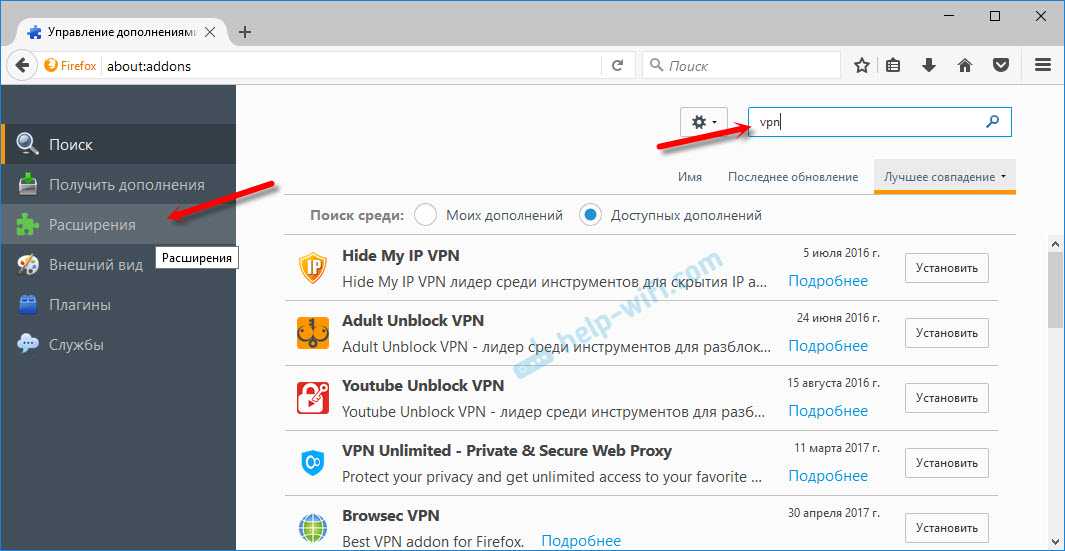
Task: Click the bookmark star icon in toolbar
Action: coord(862,66)
